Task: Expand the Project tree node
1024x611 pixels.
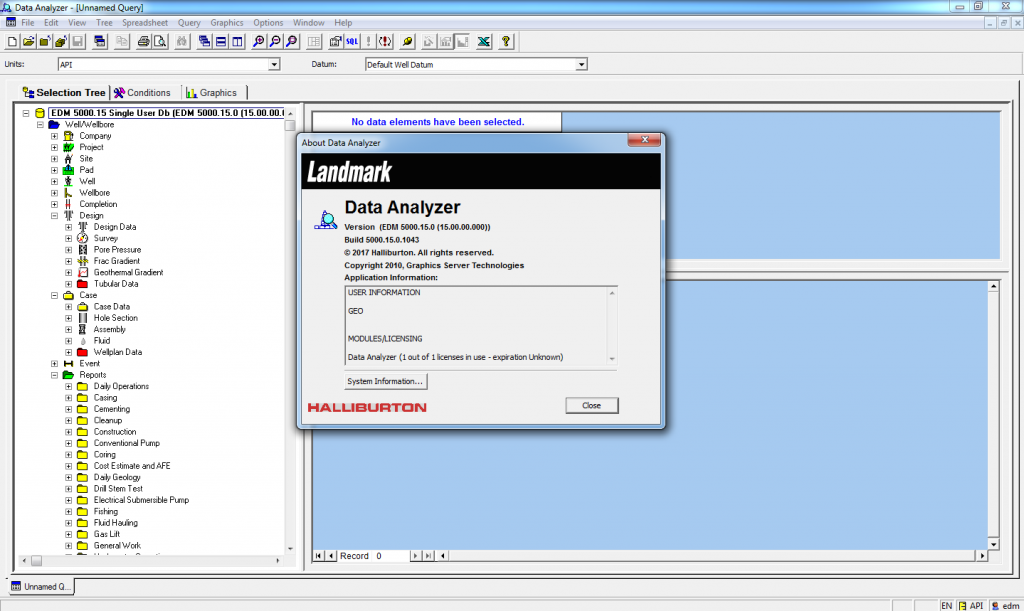Action: pyautogui.click(x=54, y=148)
